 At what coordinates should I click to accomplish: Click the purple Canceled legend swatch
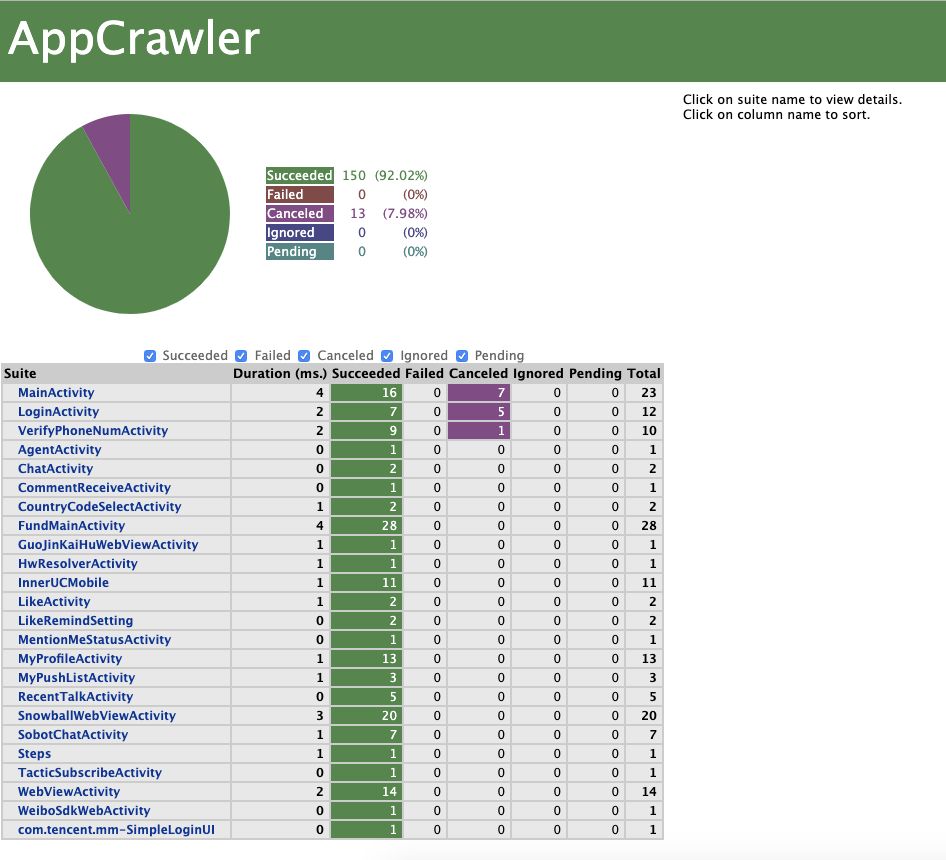coord(299,213)
